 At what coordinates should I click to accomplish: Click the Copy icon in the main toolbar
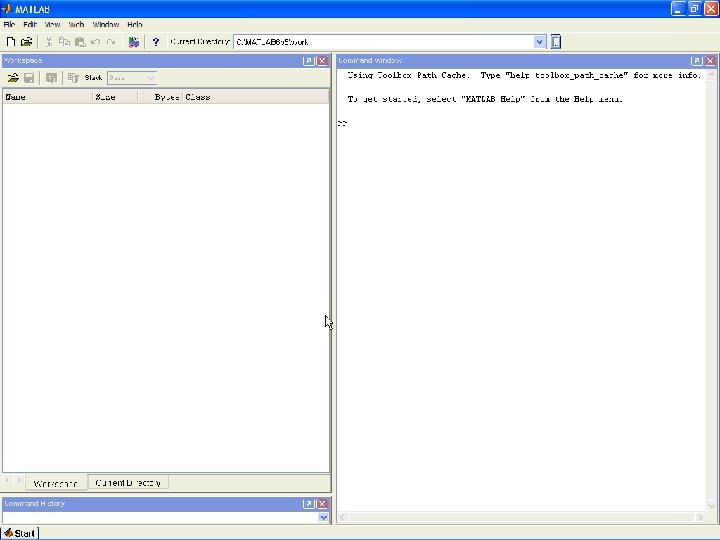coord(64,42)
